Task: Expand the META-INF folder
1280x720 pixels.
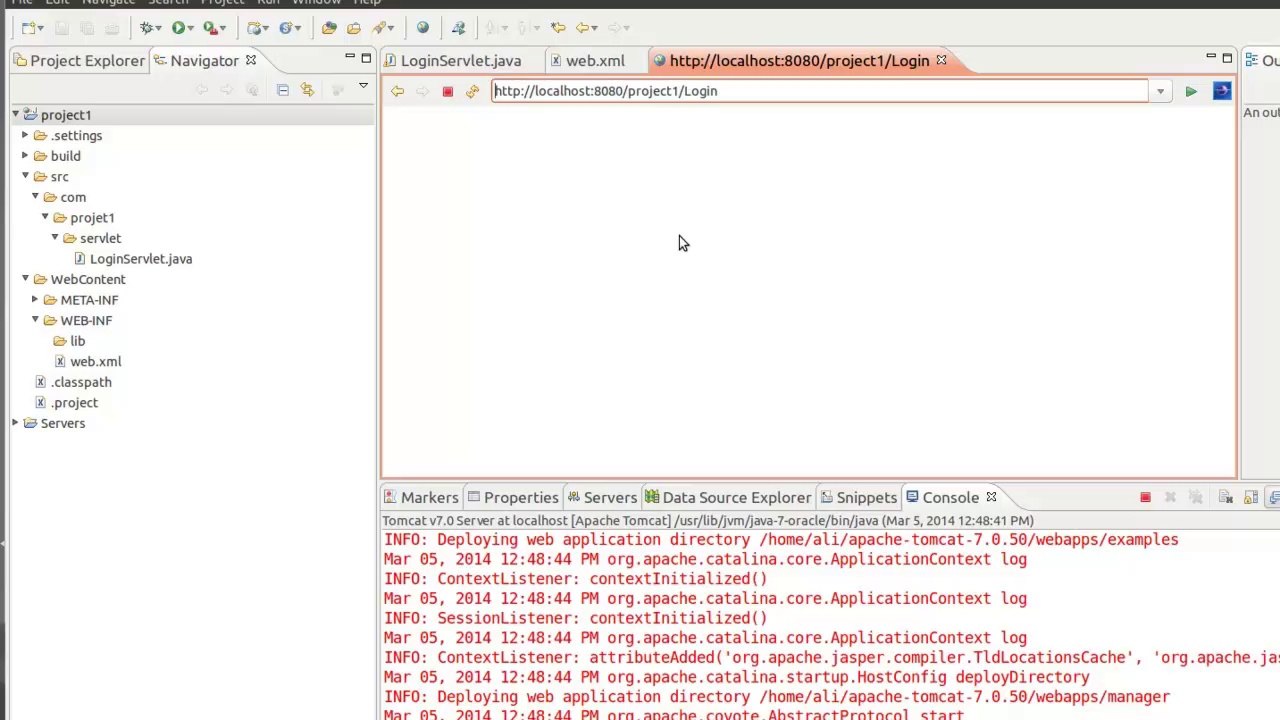Action: click(36, 300)
